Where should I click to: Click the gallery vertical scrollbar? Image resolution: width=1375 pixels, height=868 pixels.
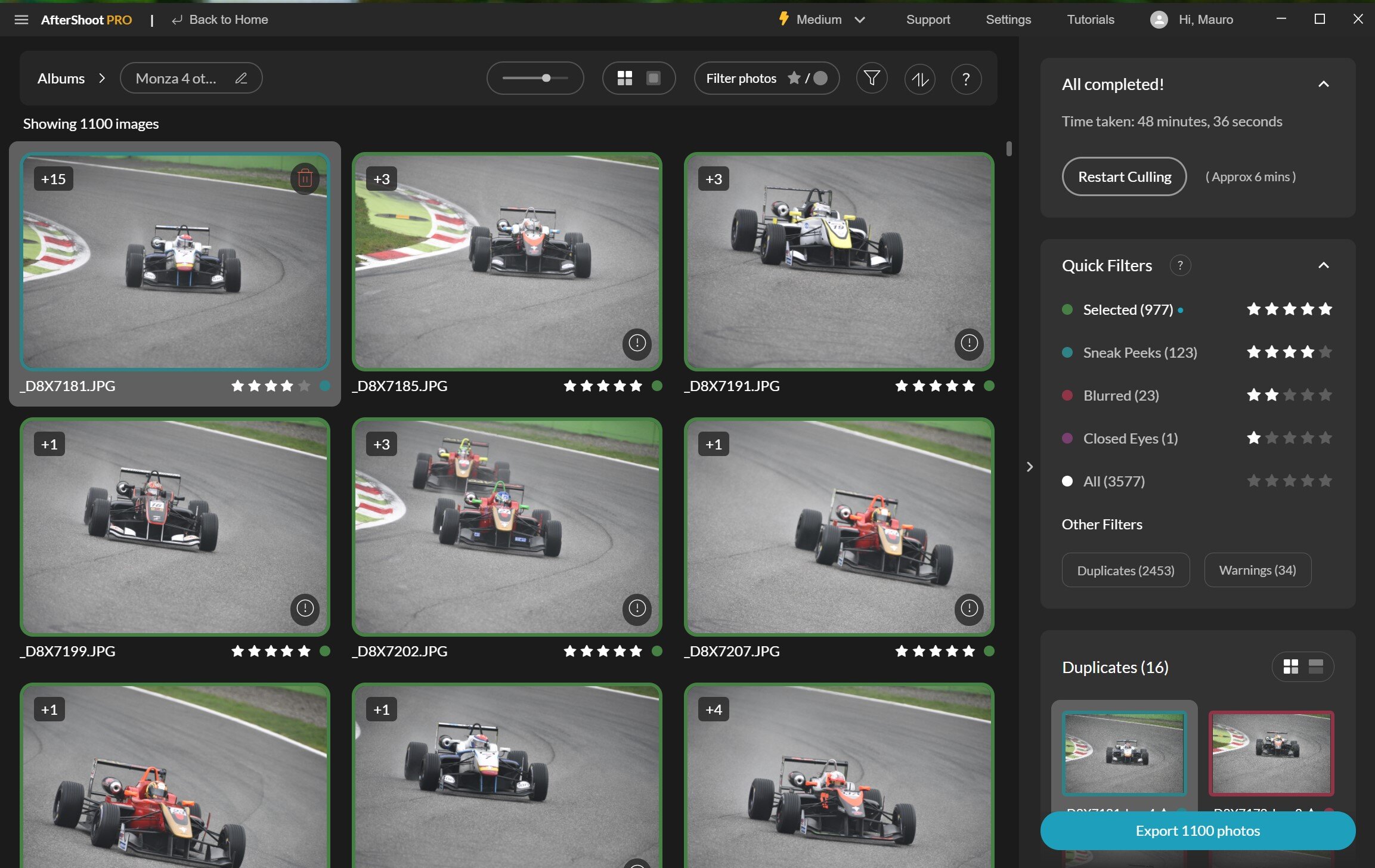coord(1008,148)
